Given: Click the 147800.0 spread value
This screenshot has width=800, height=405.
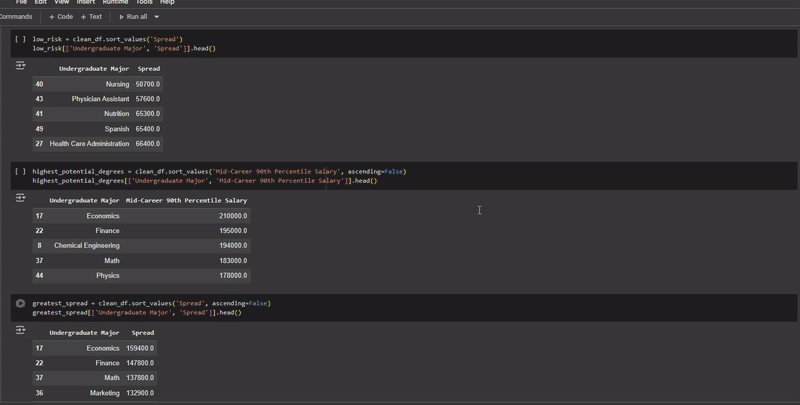Looking at the screenshot, I should 140,363.
